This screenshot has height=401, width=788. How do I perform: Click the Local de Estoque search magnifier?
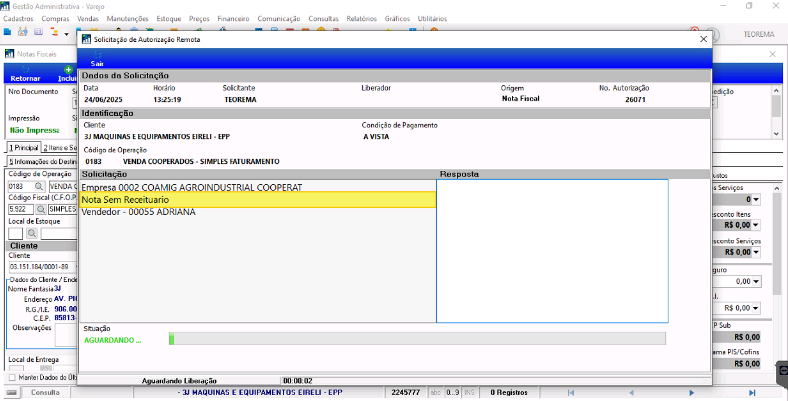click(x=32, y=233)
